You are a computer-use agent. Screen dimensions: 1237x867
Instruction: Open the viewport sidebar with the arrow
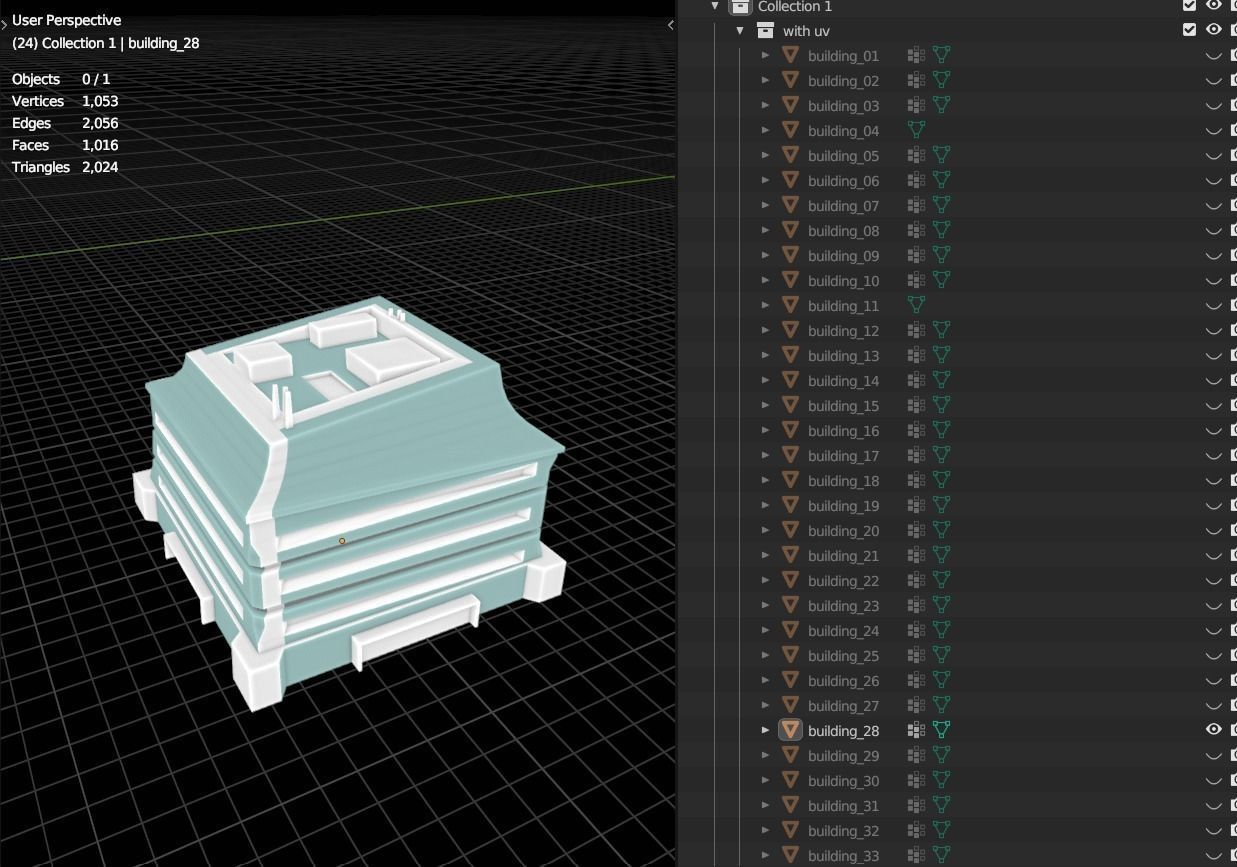click(x=670, y=25)
